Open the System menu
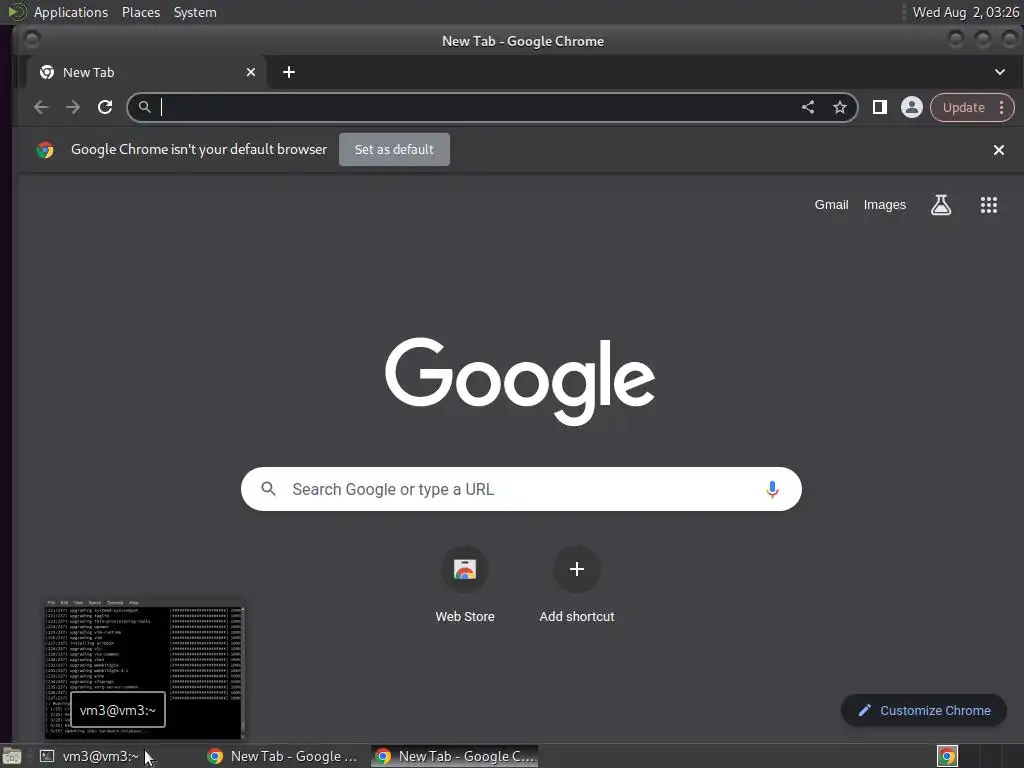 point(195,12)
